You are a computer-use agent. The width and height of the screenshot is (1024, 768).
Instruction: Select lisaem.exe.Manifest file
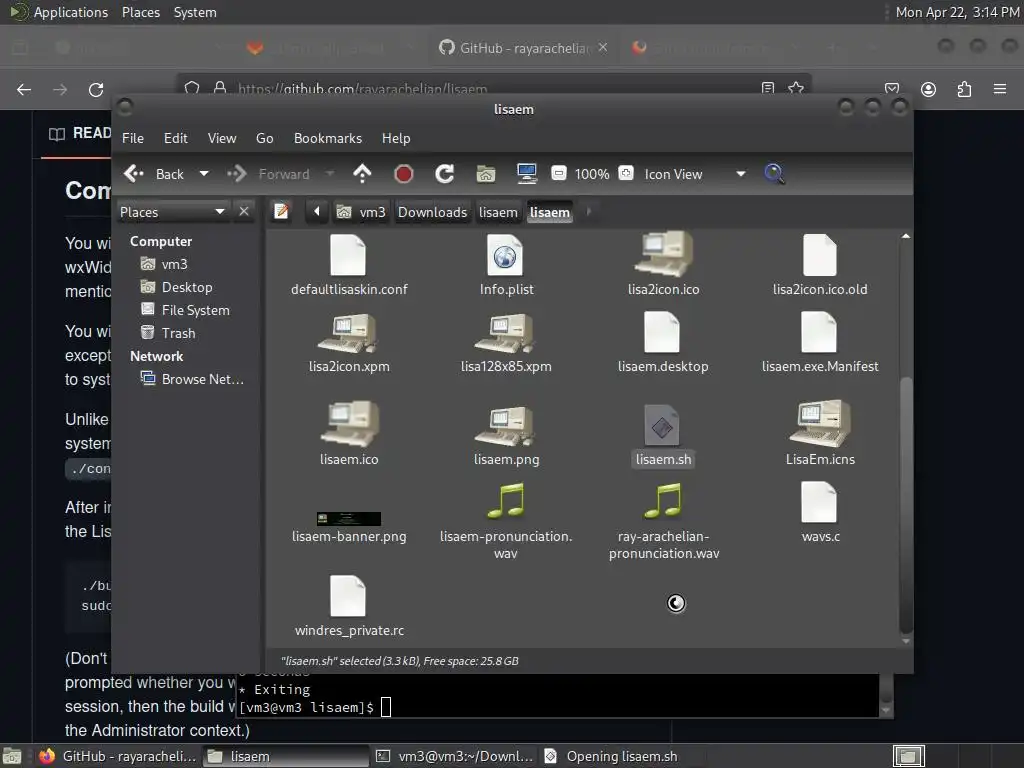(820, 344)
